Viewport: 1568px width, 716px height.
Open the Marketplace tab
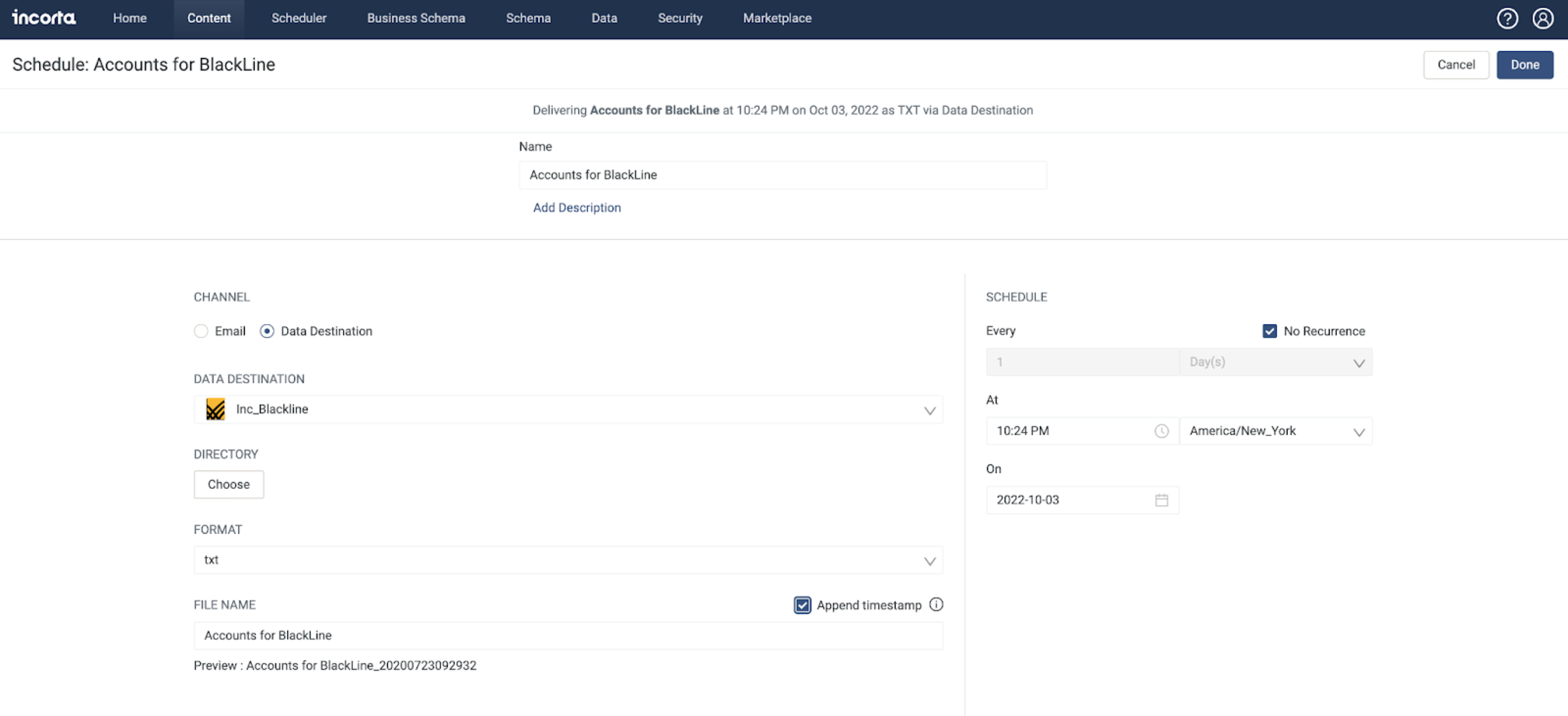pos(777,18)
